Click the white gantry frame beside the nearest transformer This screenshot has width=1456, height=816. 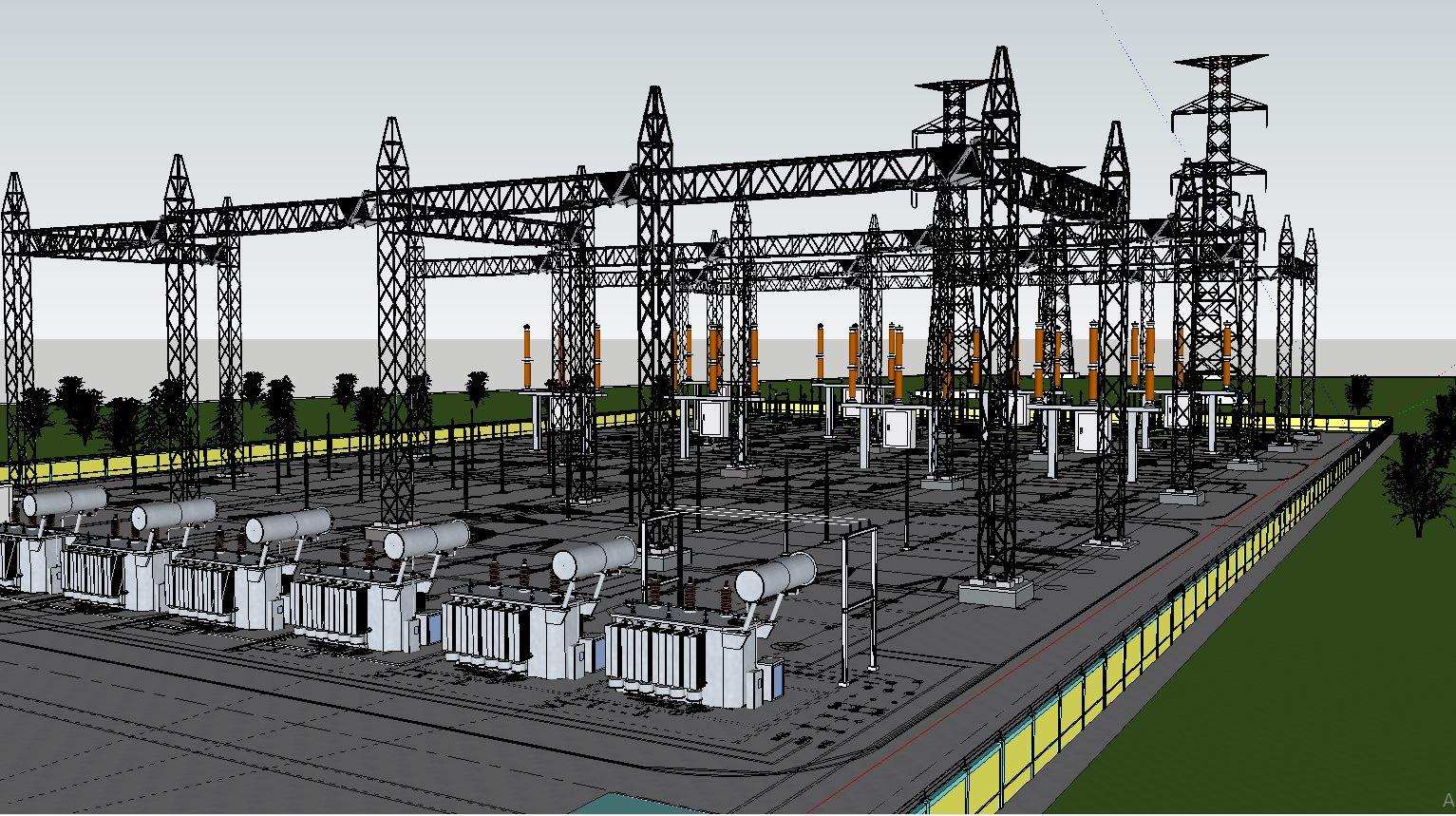click(859, 598)
